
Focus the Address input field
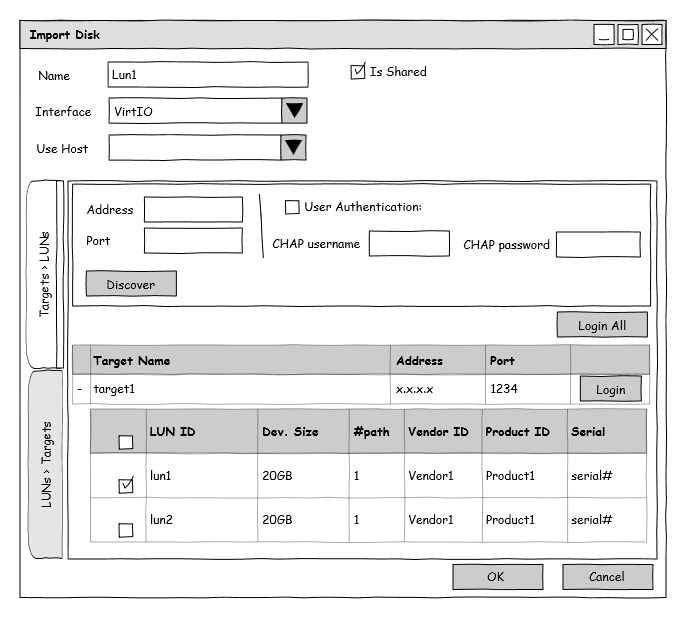[193, 210]
